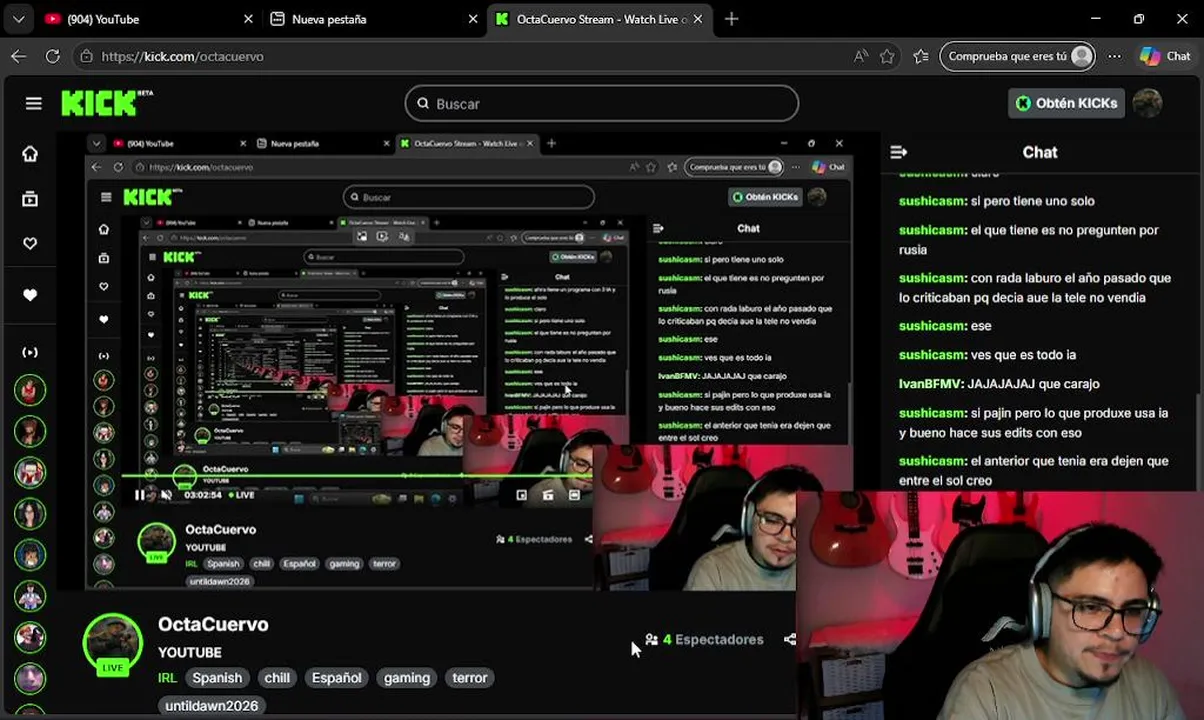The width and height of the screenshot is (1204, 720).
Task: Click chat message 'JAJAJAJAJ que carajo'
Action: [x=1033, y=383]
